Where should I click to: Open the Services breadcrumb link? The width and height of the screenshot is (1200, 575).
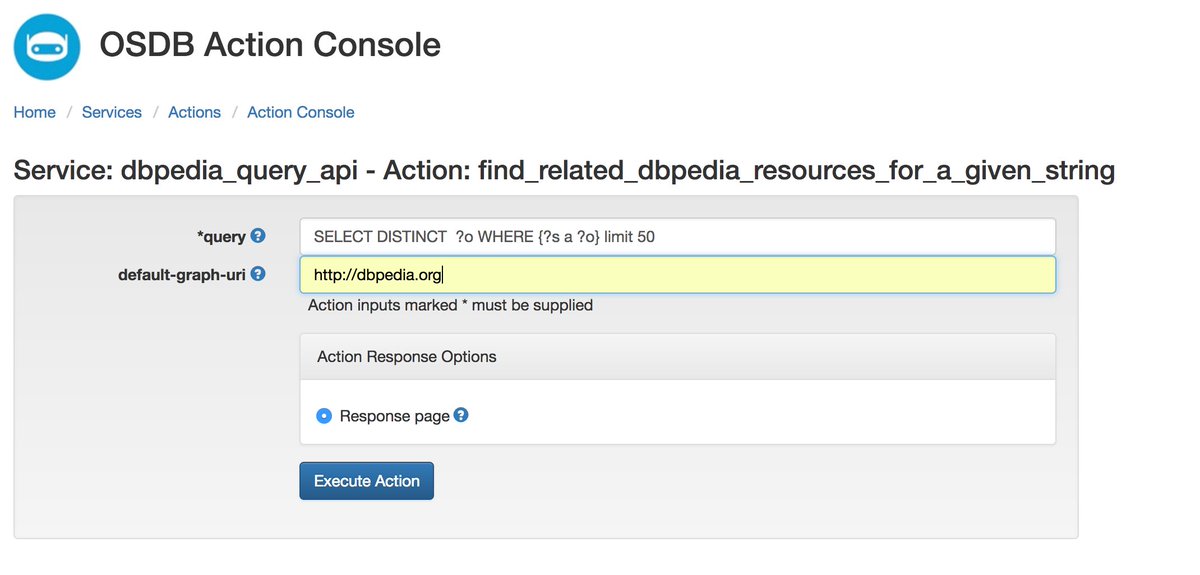pyautogui.click(x=112, y=112)
